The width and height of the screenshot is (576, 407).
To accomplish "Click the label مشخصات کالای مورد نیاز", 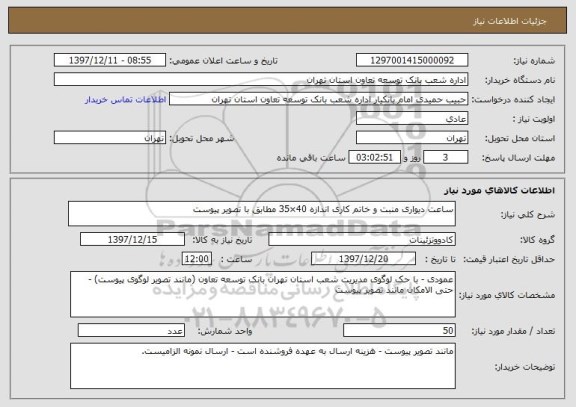I will (507, 295).
